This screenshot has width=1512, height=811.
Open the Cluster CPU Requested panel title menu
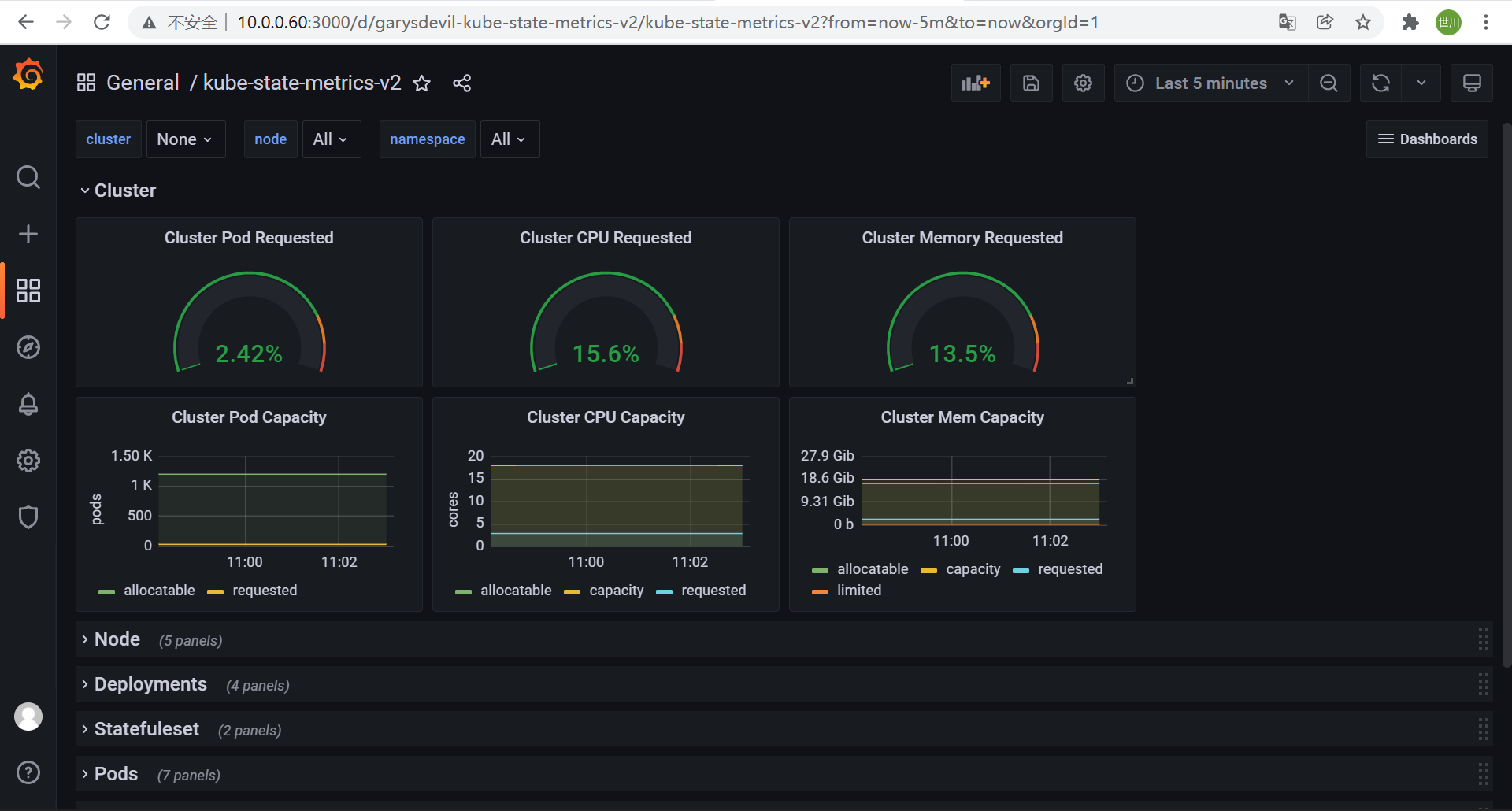click(x=606, y=238)
